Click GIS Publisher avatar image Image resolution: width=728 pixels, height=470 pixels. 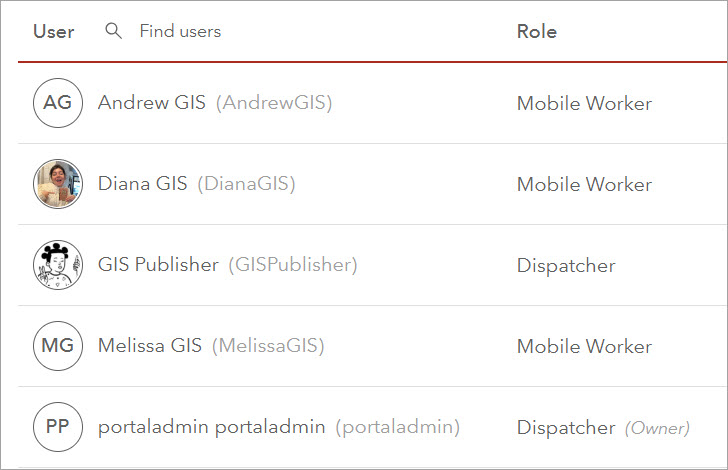58,265
